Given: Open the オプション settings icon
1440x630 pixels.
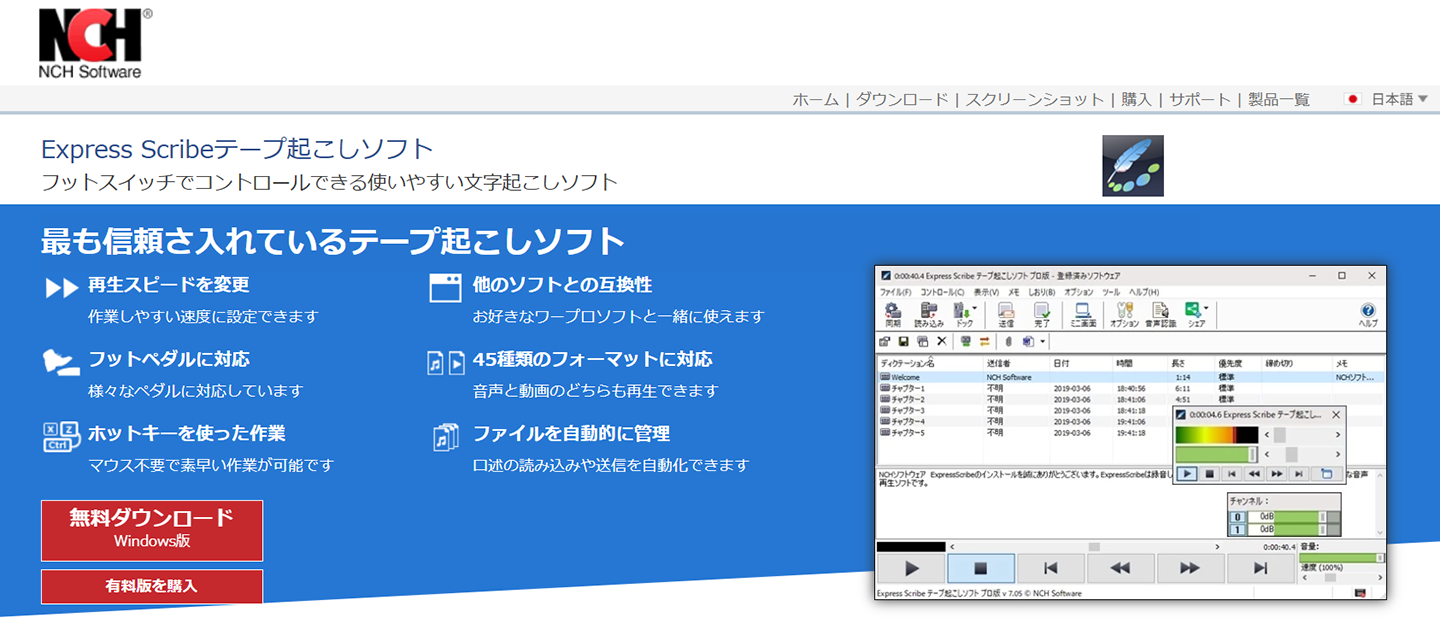Looking at the screenshot, I should [1125, 312].
